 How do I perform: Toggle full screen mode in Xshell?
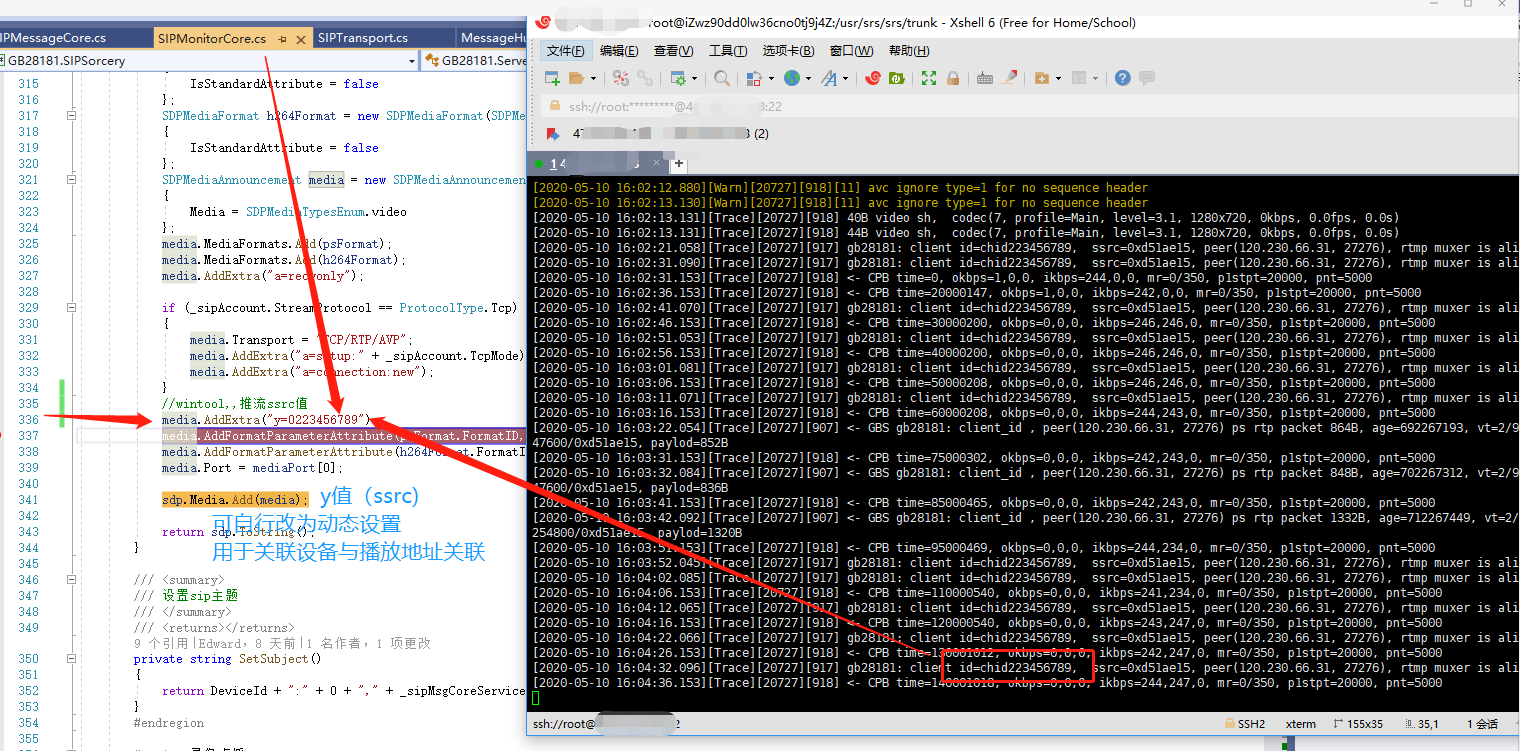click(x=927, y=78)
